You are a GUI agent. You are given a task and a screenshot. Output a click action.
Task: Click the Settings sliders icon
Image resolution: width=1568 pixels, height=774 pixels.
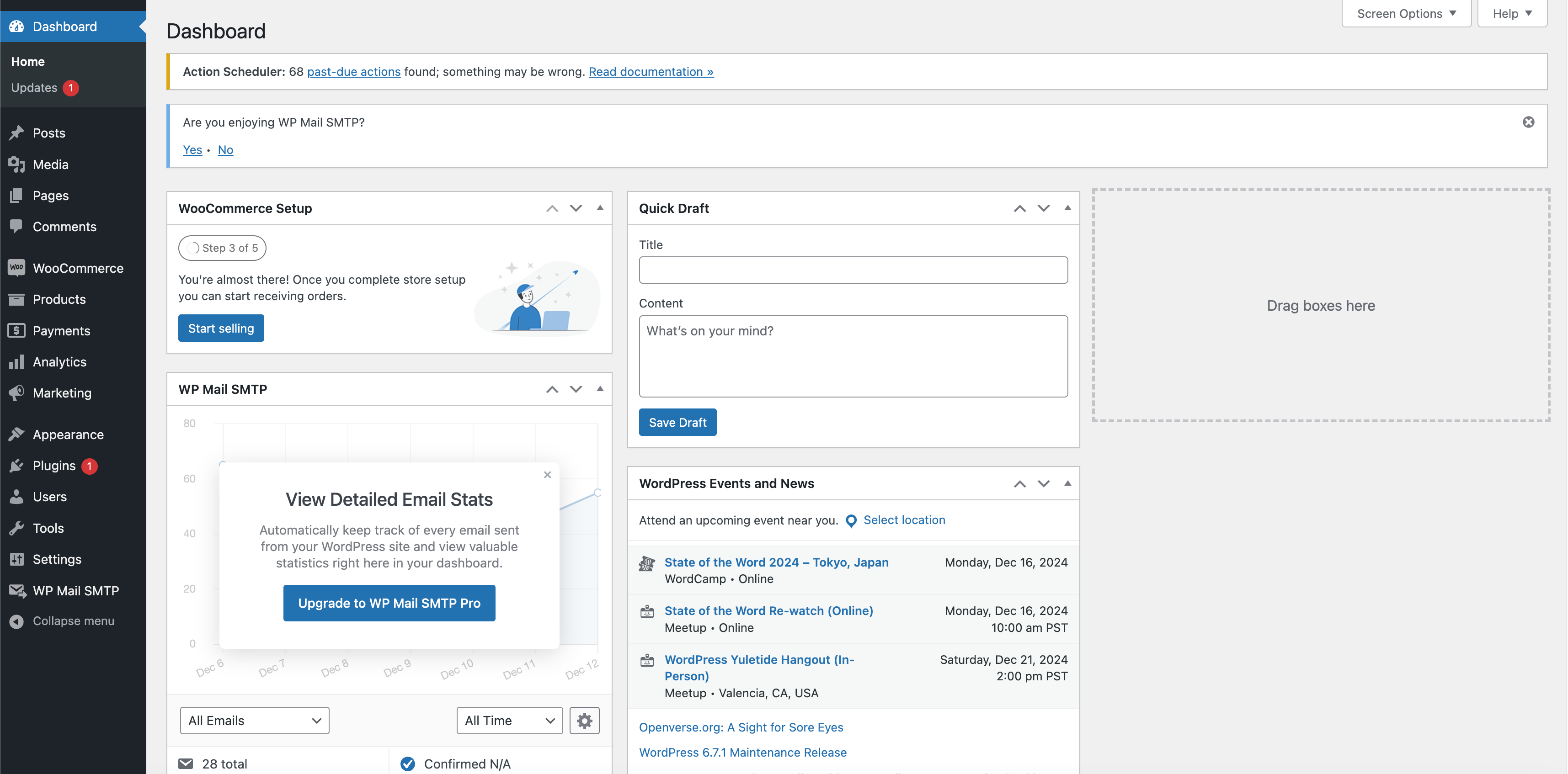pos(16,559)
